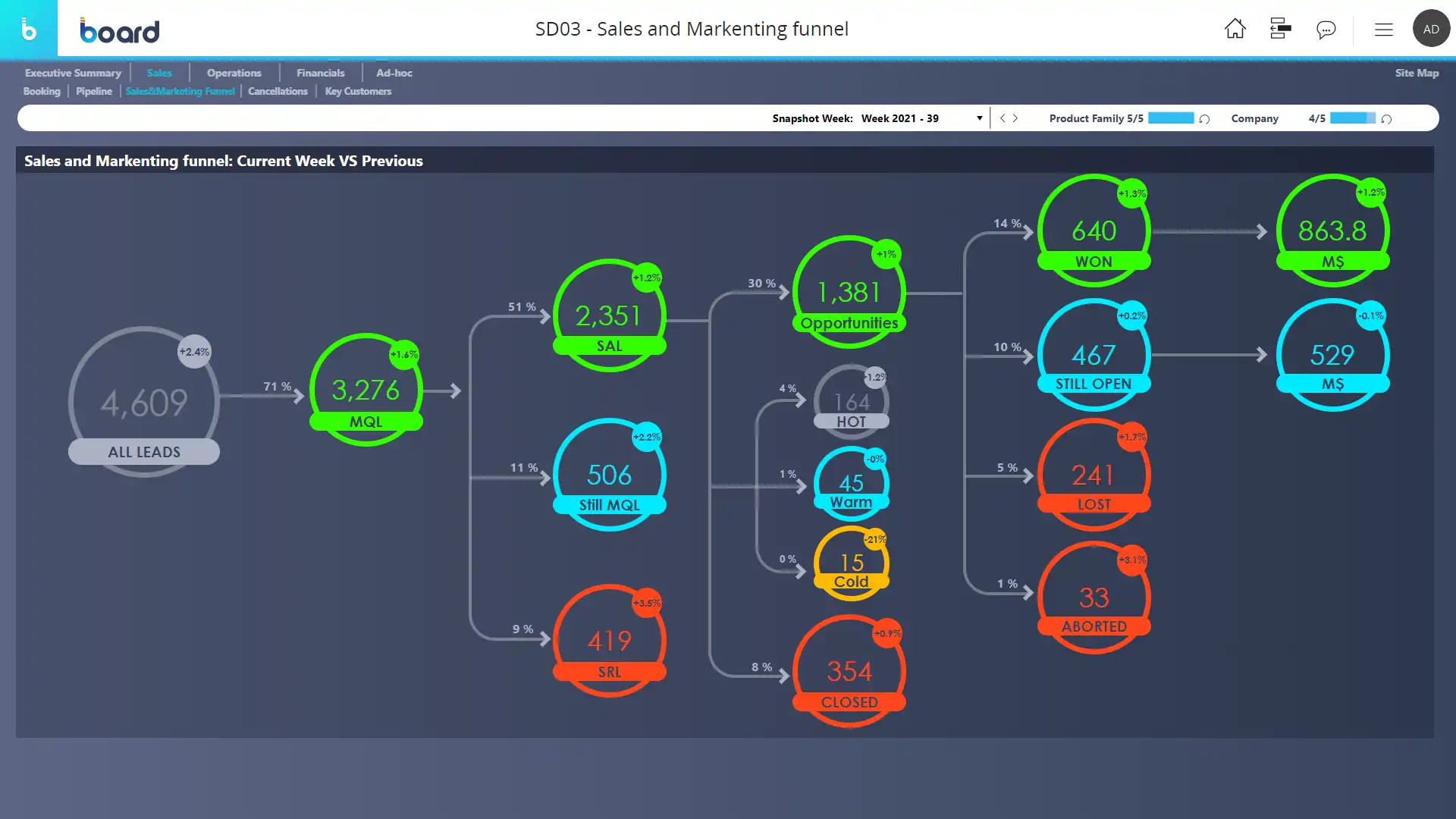Click the +3.1% badge on ABORTED
The height and width of the screenshot is (819, 1456).
(x=1132, y=560)
